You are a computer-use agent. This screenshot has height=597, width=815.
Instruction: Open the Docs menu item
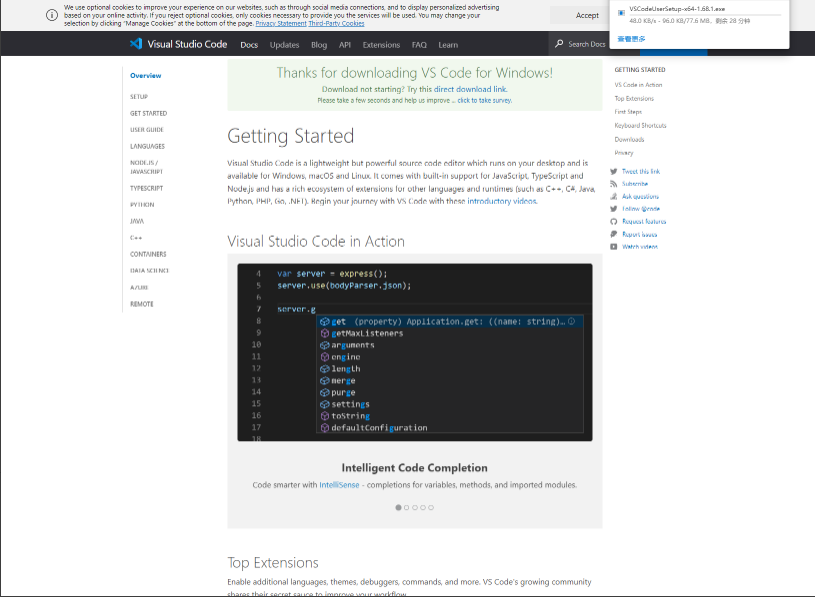point(249,44)
